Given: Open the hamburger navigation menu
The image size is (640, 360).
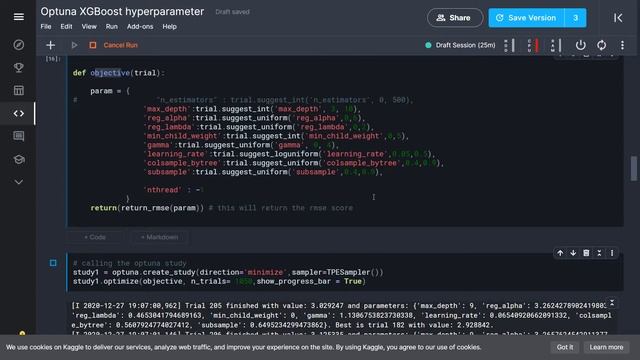Looking at the screenshot, I should [x=18, y=17].
